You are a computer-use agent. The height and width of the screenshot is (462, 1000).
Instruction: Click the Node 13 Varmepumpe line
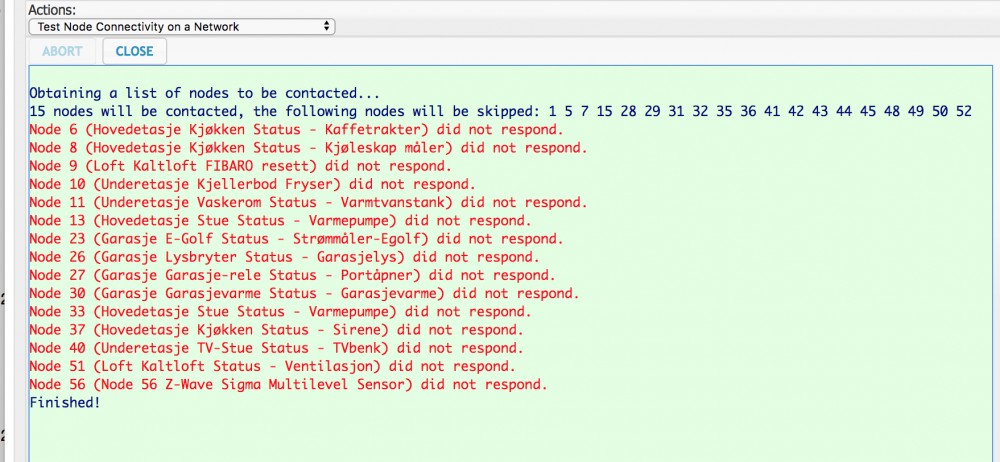coord(280,220)
